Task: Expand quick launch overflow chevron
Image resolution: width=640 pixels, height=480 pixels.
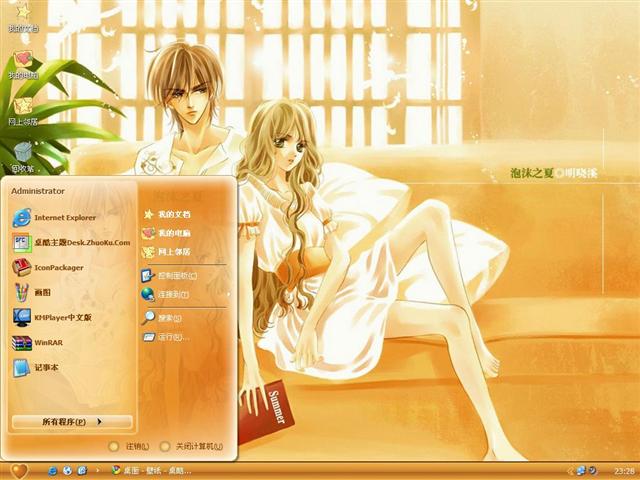Action: tap(98, 471)
